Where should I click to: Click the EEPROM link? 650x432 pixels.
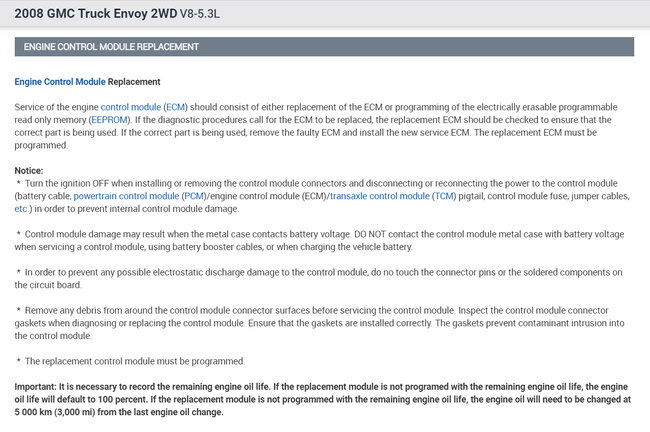point(109,120)
